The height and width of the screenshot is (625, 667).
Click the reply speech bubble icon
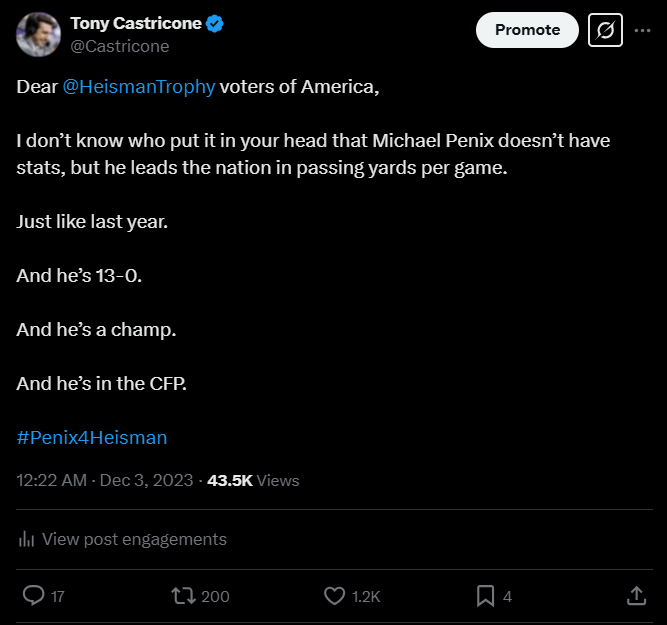(x=33, y=596)
